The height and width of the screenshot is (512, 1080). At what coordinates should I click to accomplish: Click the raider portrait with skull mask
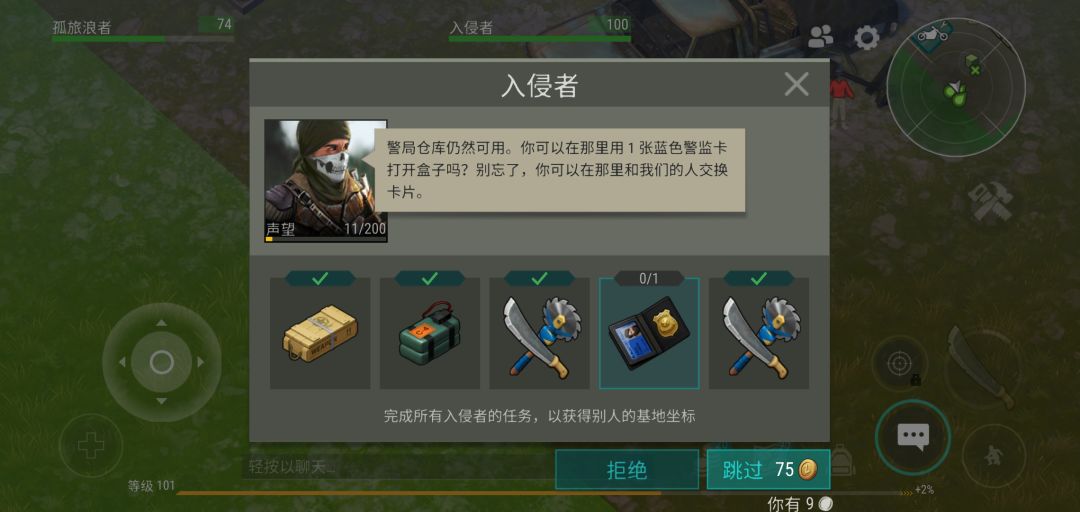(326, 181)
